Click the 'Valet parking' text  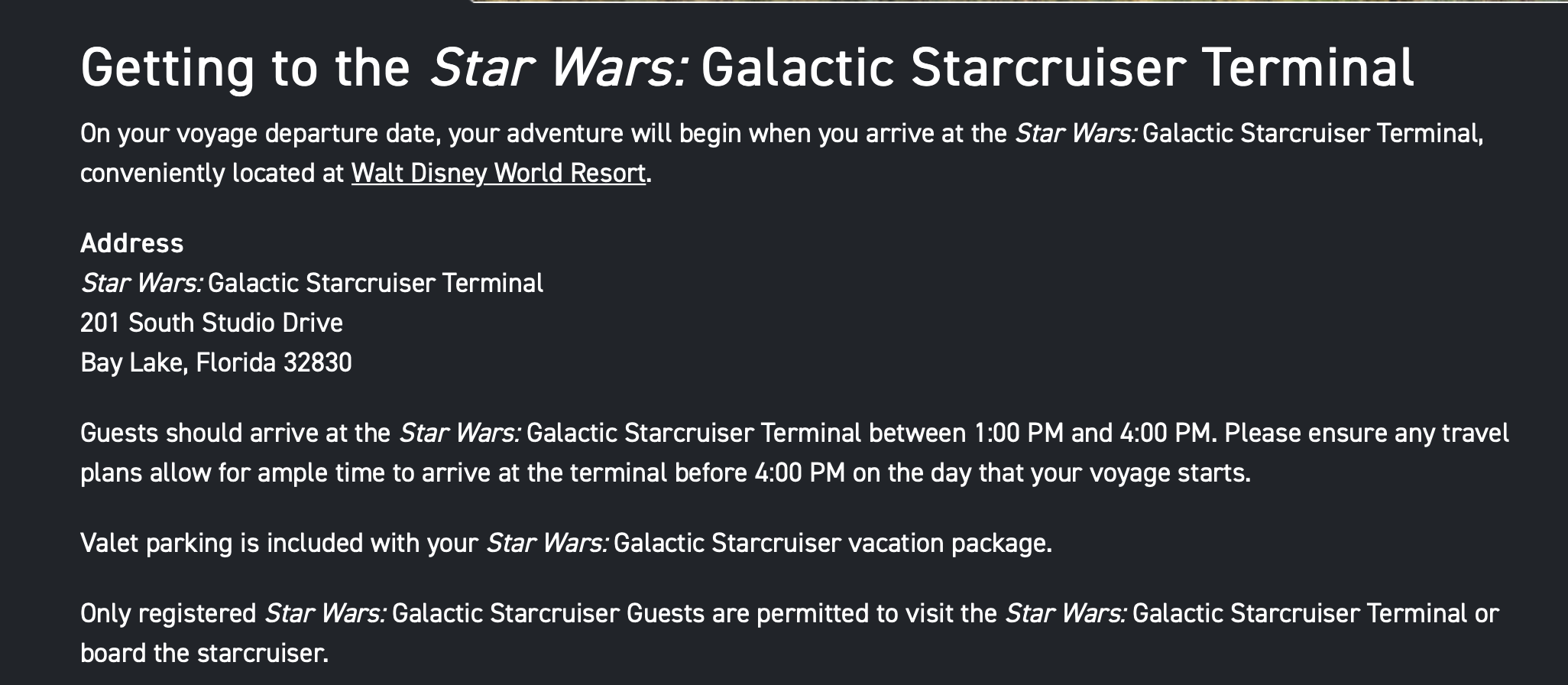click(156, 544)
